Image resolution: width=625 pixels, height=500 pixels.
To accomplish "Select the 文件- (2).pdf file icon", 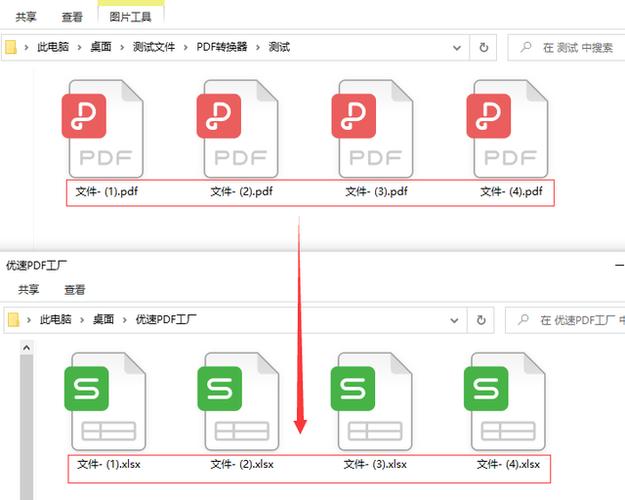I will tap(238, 128).
